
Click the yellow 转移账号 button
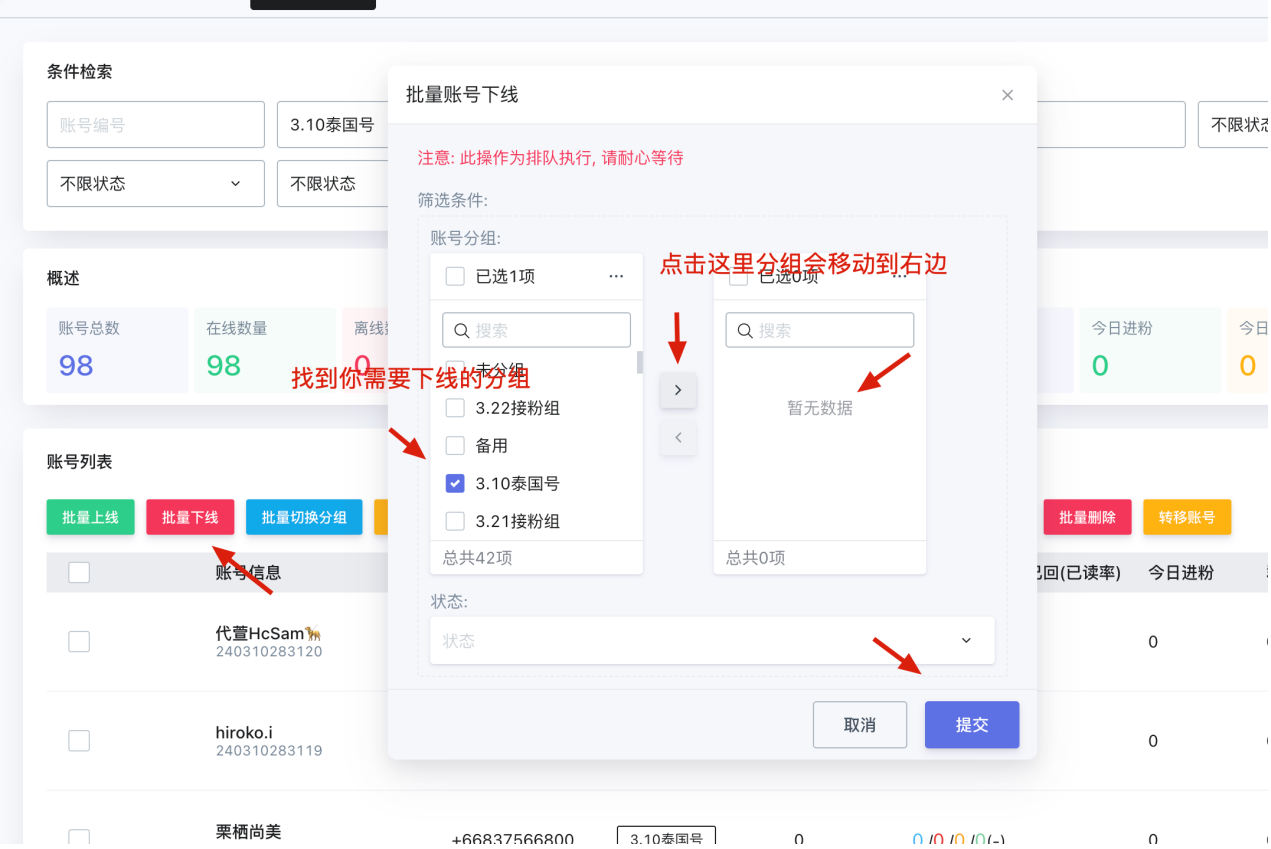pyautogui.click(x=1187, y=517)
